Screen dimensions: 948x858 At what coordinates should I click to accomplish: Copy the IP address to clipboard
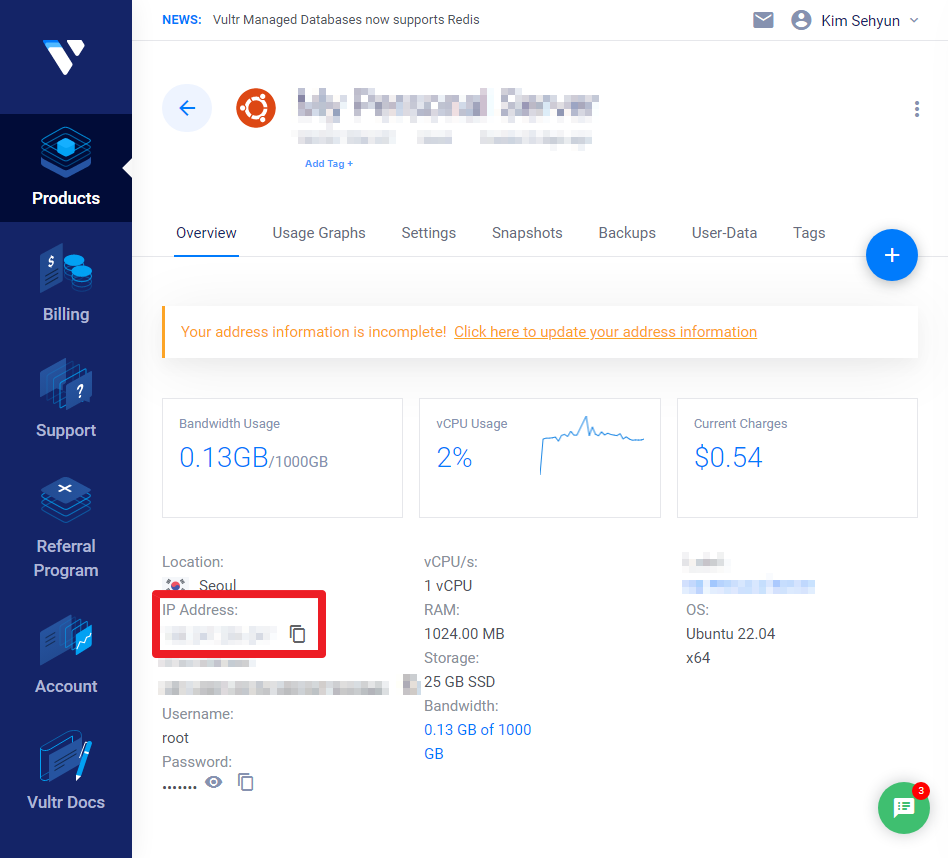tap(297, 634)
